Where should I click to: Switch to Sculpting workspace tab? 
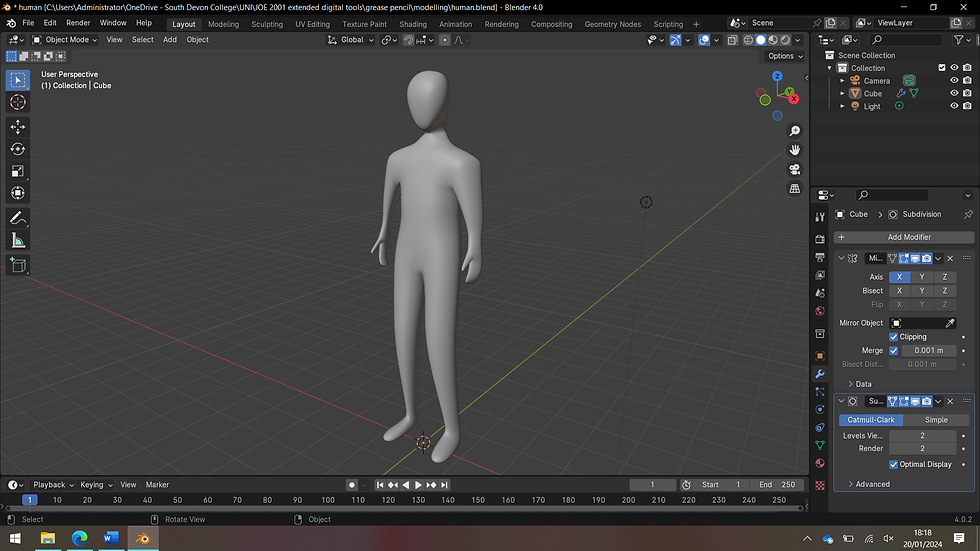(267, 24)
